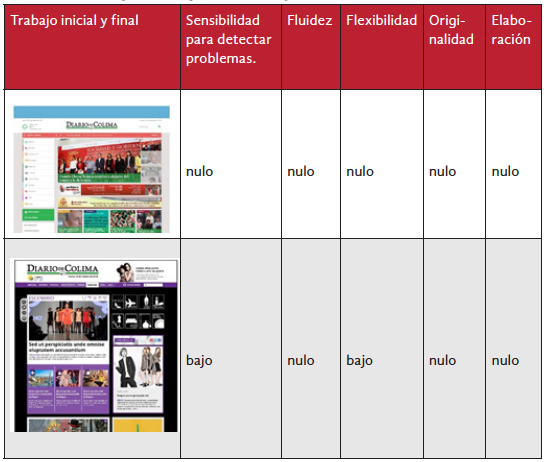The width and height of the screenshot is (547, 462).
Task: Click the Diario de Colima logo in the first screenshot
Action: [92, 125]
